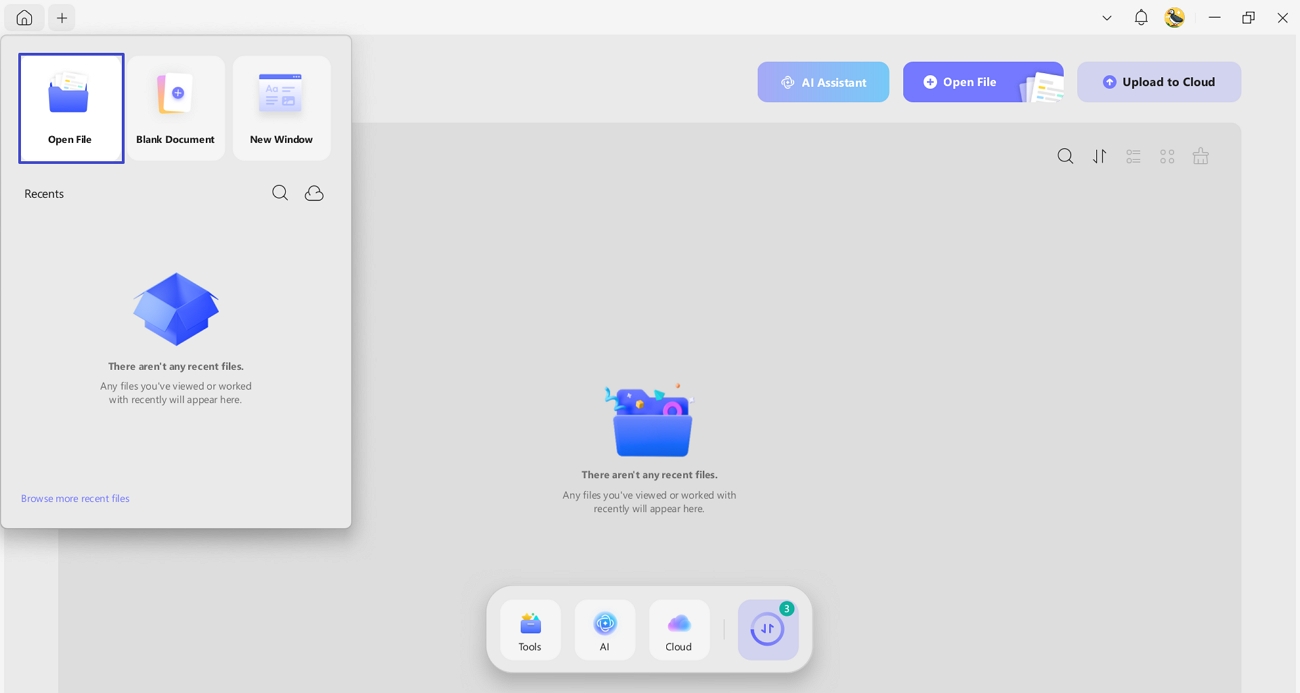Expand the title bar dropdown chevron
Image resolution: width=1300 pixels, height=693 pixels.
coord(1106,18)
